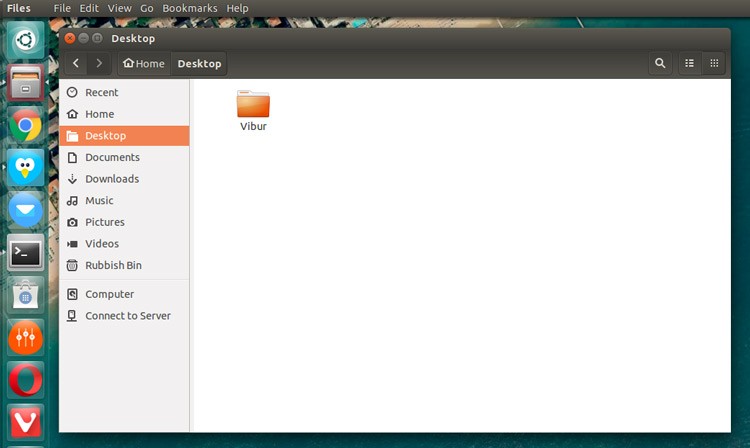Image resolution: width=750 pixels, height=448 pixels.
Task: Launch Terminal from the dock
Action: click(x=25, y=252)
